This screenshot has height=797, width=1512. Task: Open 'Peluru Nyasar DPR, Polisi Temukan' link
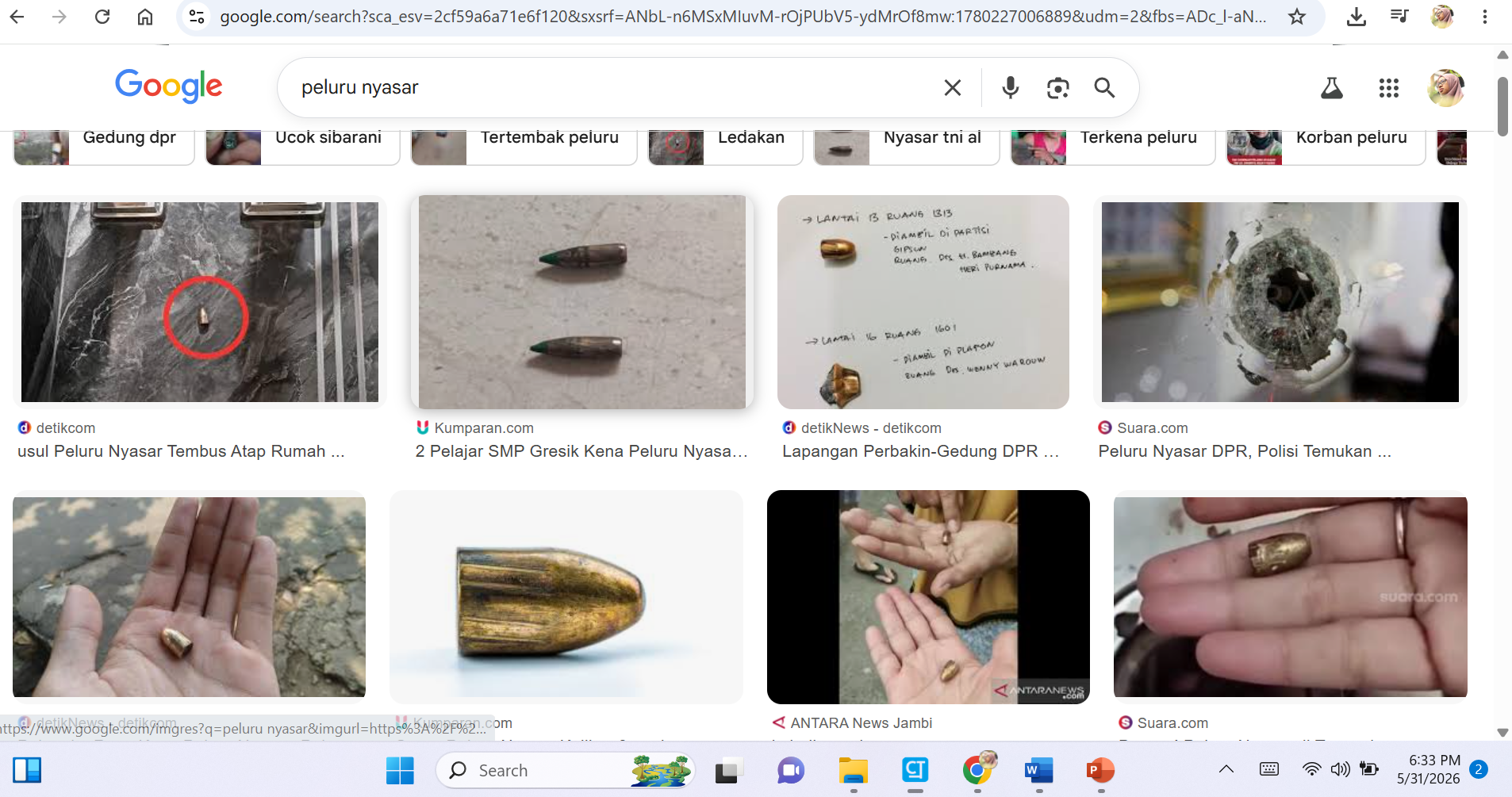click(1245, 451)
